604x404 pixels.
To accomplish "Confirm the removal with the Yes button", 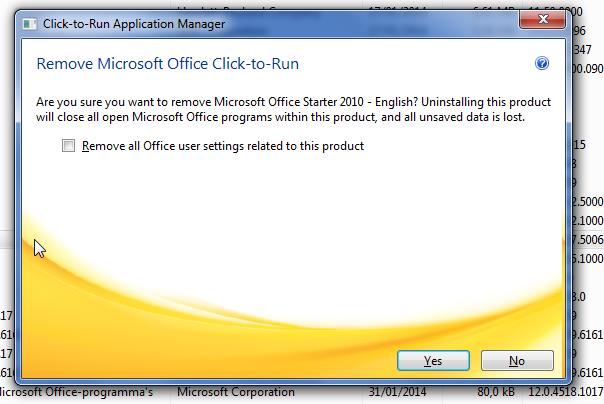I will click(x=433, y=360).
